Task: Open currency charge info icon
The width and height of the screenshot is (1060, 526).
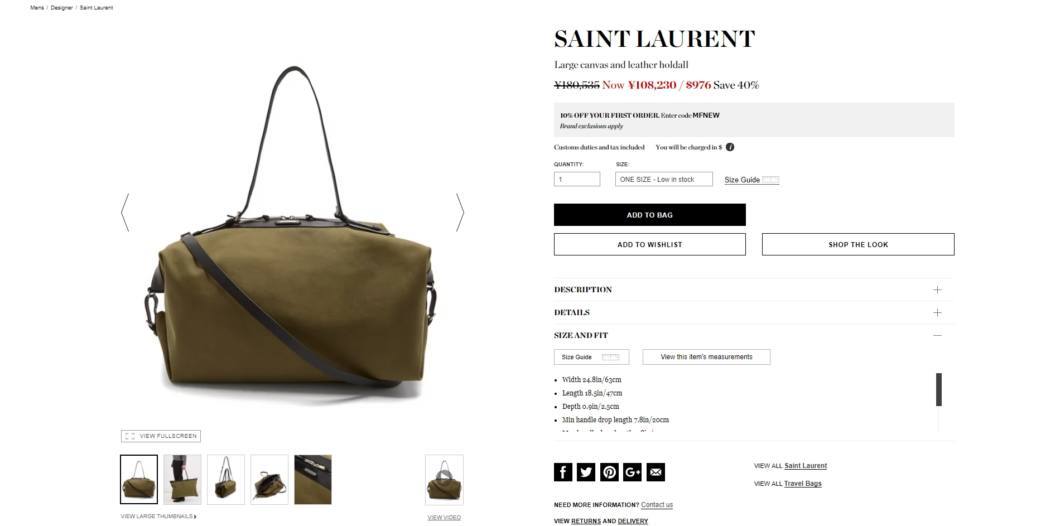Action: click(x=730, y=147)
